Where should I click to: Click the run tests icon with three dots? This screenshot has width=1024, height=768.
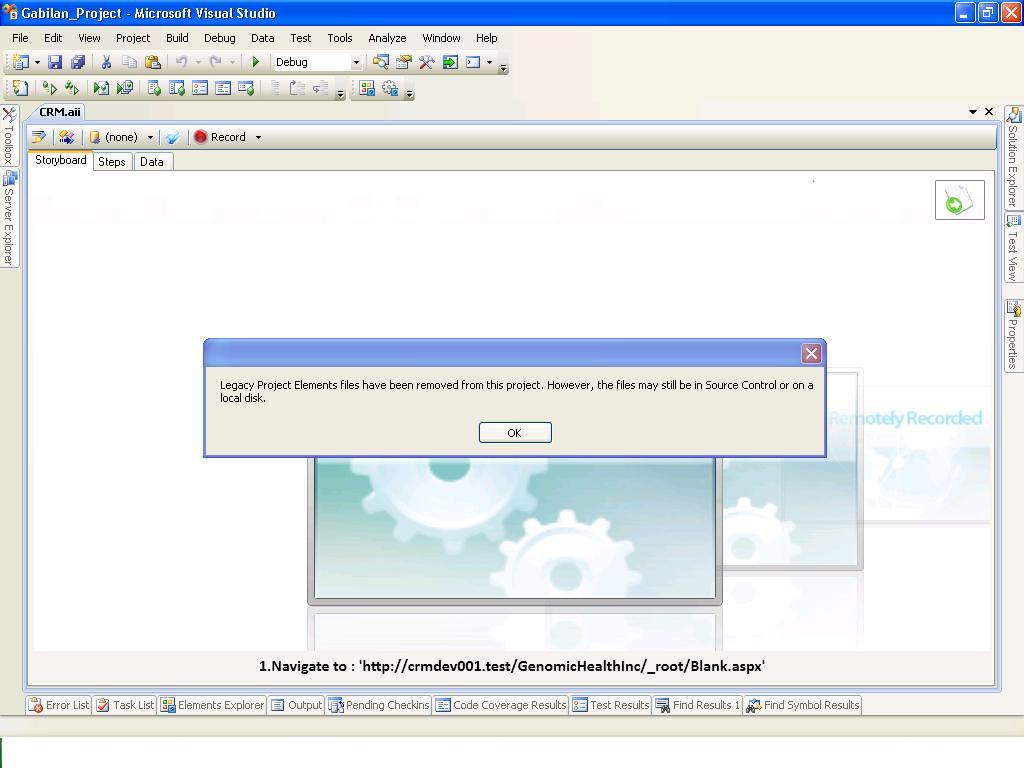click(x=72, y=88)
